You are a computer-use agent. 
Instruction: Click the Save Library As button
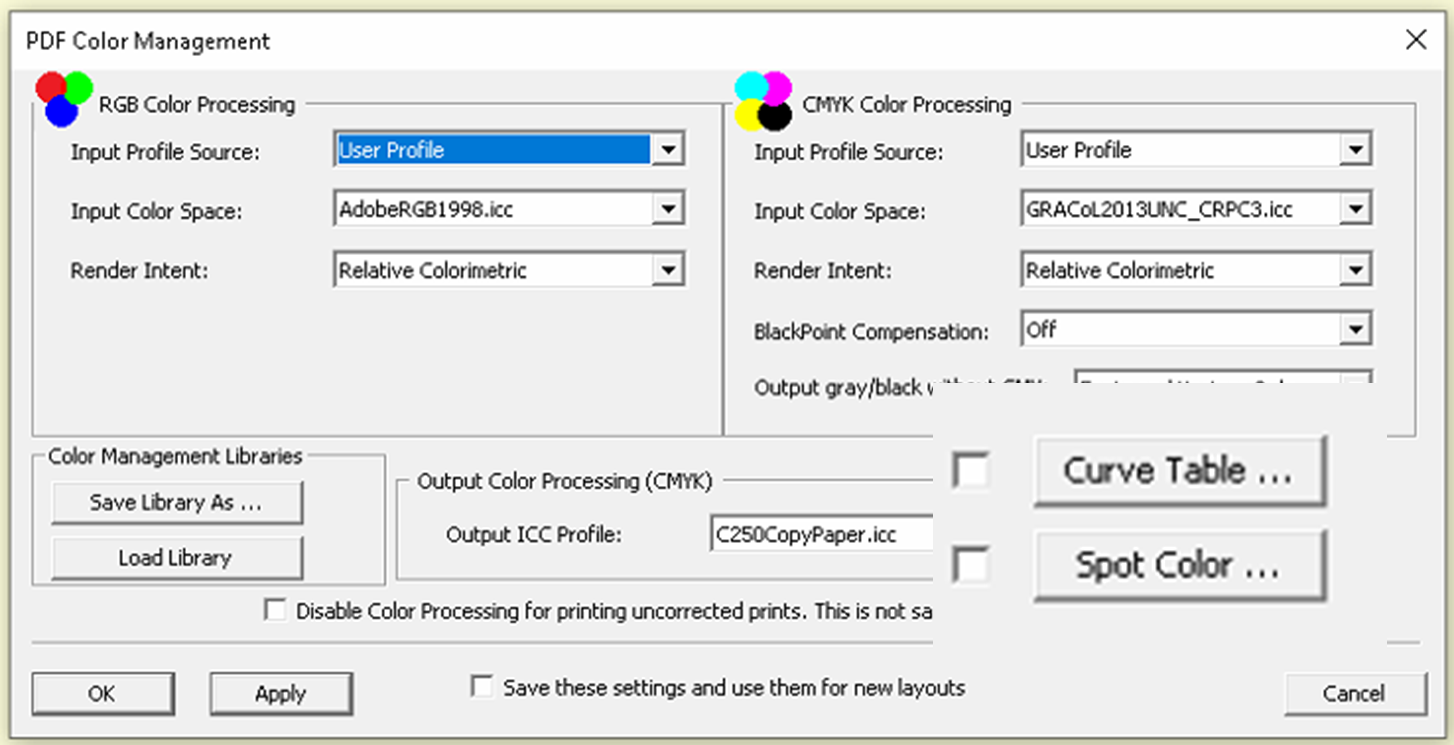(176, 502)
